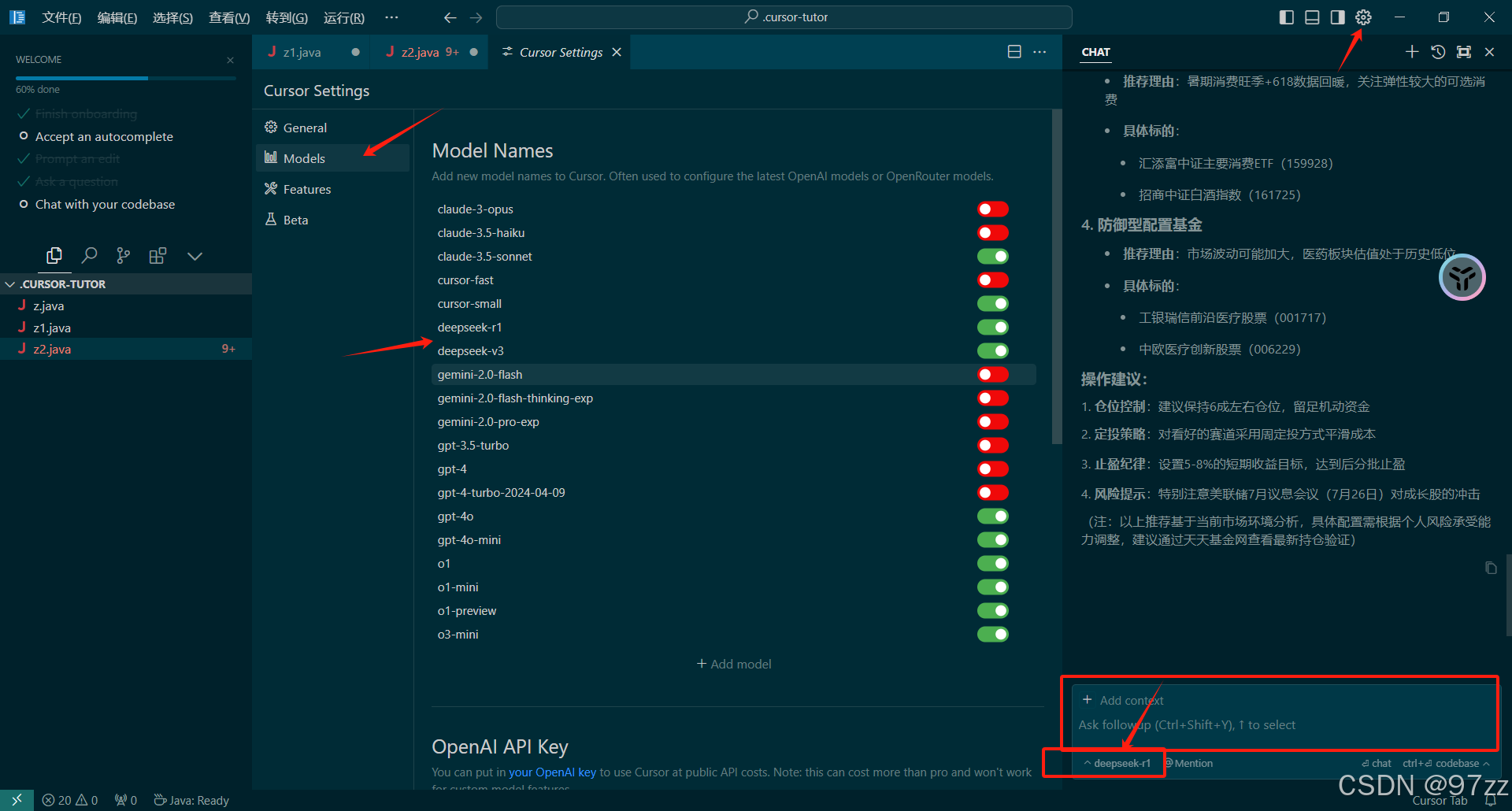The height and width of the screenshot is (811, 1512).
Task: Click Add context in chat input
Action: tap(1123, 700)
